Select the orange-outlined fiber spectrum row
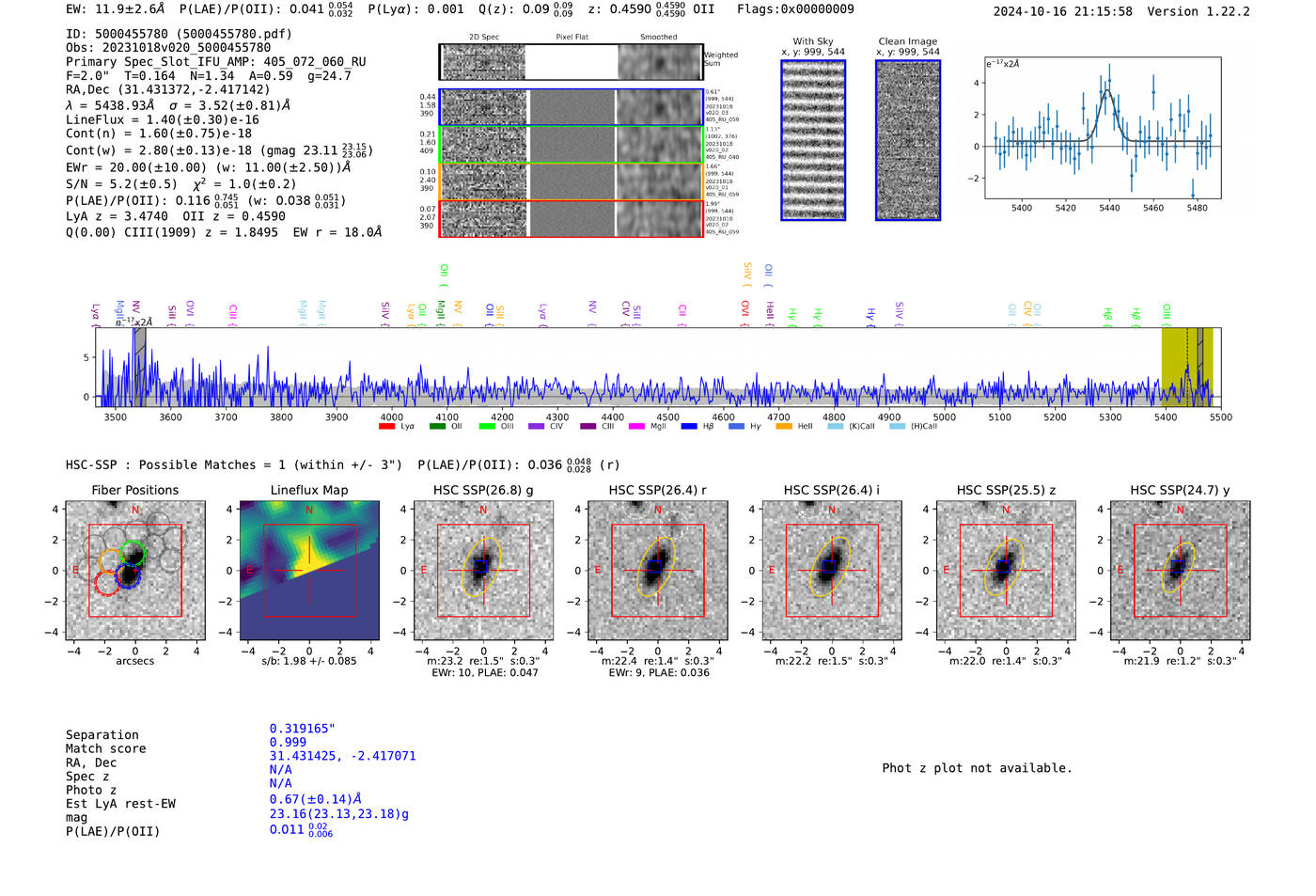This screenshot has width=1316, height=896. pyautogui.click(x=571, y=181)
